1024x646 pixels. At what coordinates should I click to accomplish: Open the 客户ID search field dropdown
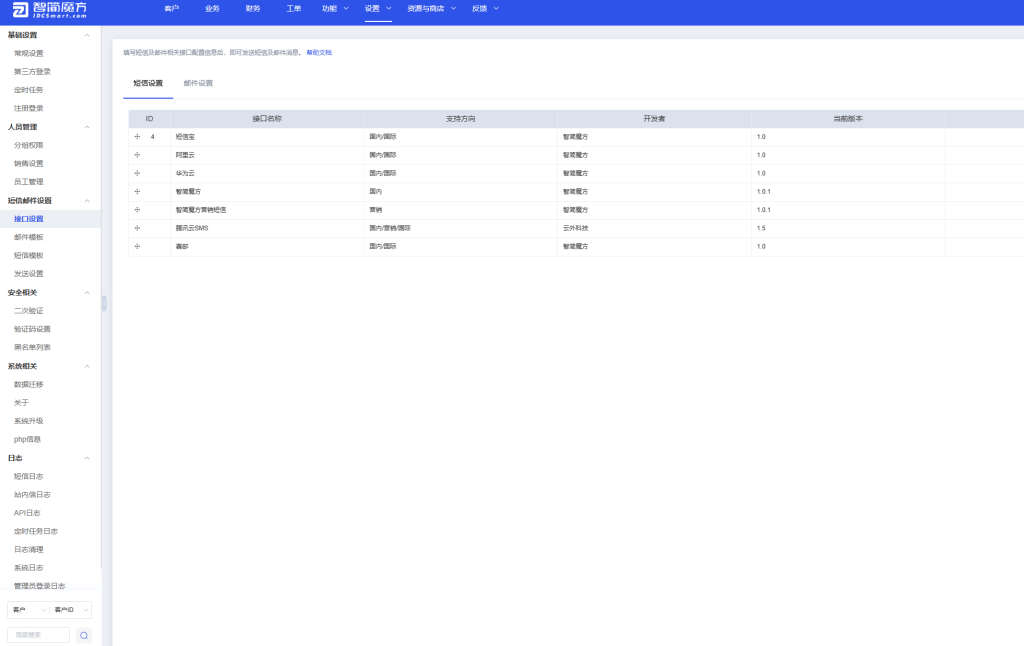click(71, 609)
